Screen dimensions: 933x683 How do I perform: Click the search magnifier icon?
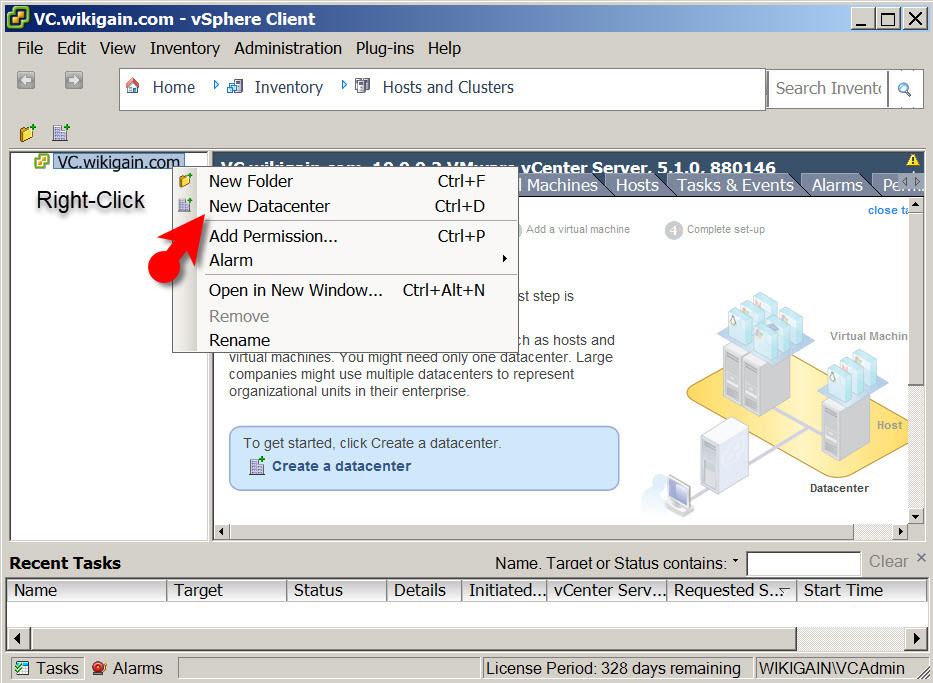pyautogui.click(x=904, y=89)
